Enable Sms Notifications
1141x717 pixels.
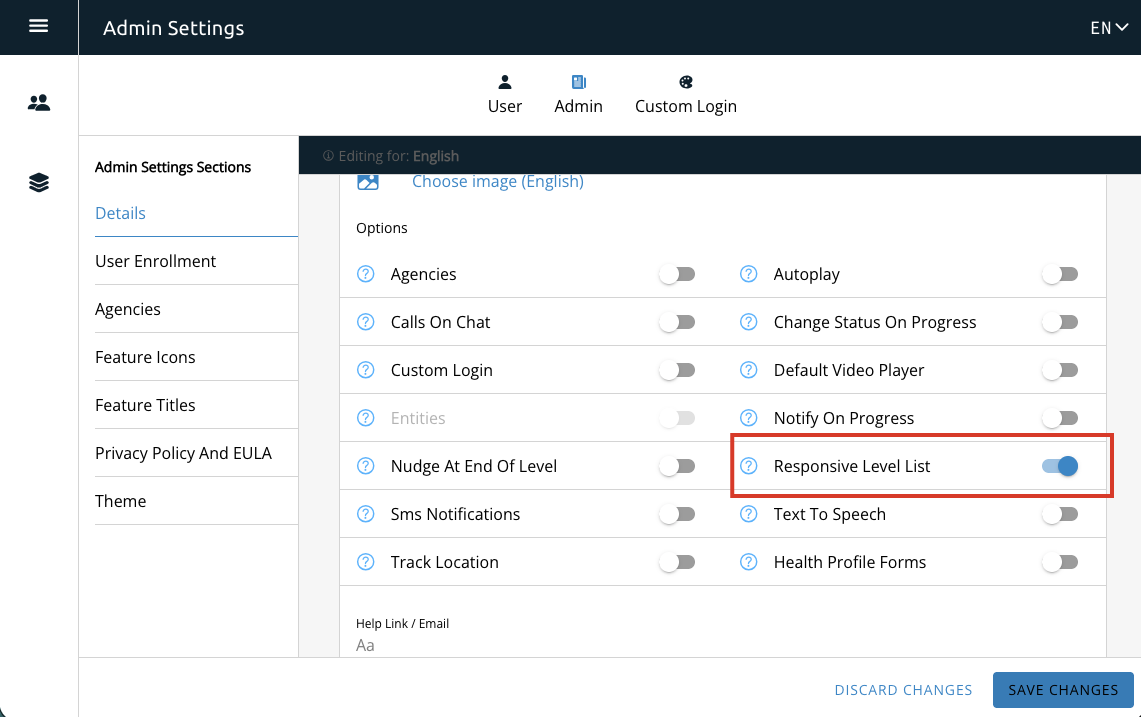click(x=677, y=514)
